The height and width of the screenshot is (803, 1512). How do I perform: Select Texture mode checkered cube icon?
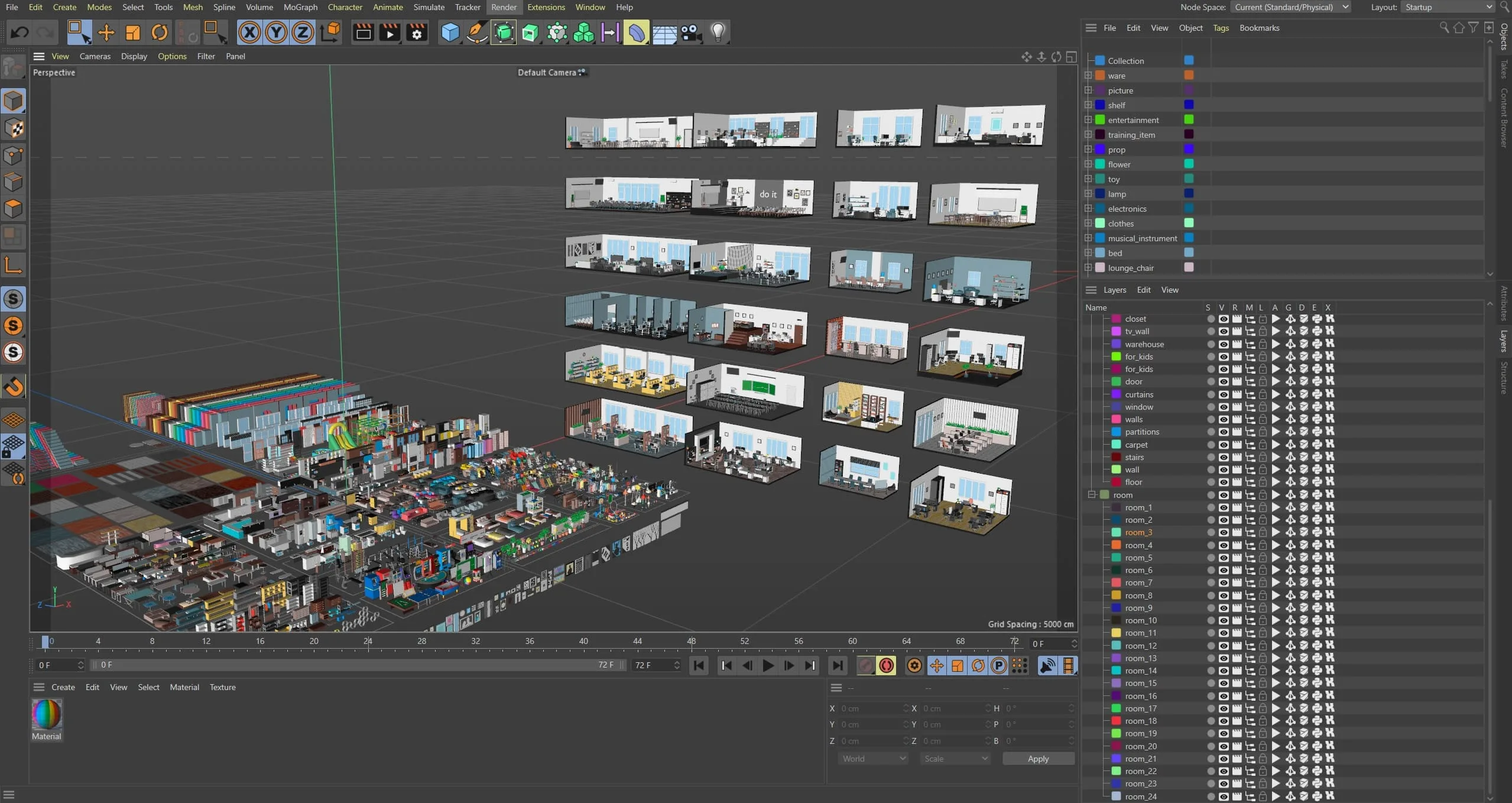13,128
